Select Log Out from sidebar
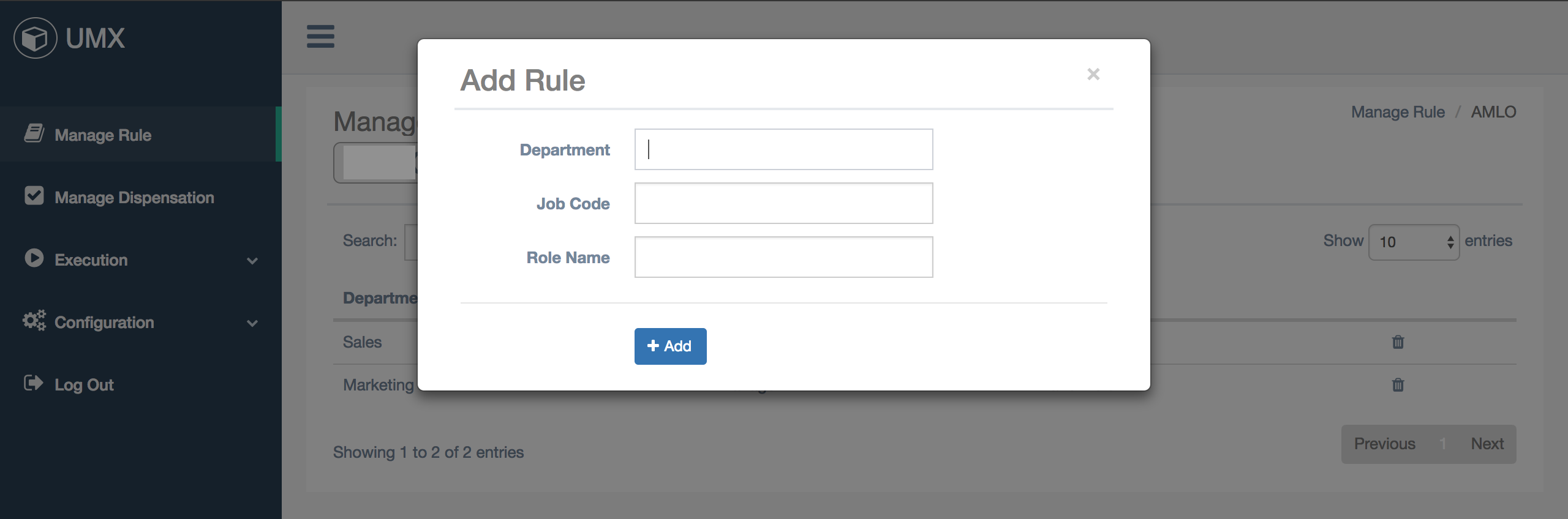Viewport: 1568px width, 519px height. pos(84,385)
